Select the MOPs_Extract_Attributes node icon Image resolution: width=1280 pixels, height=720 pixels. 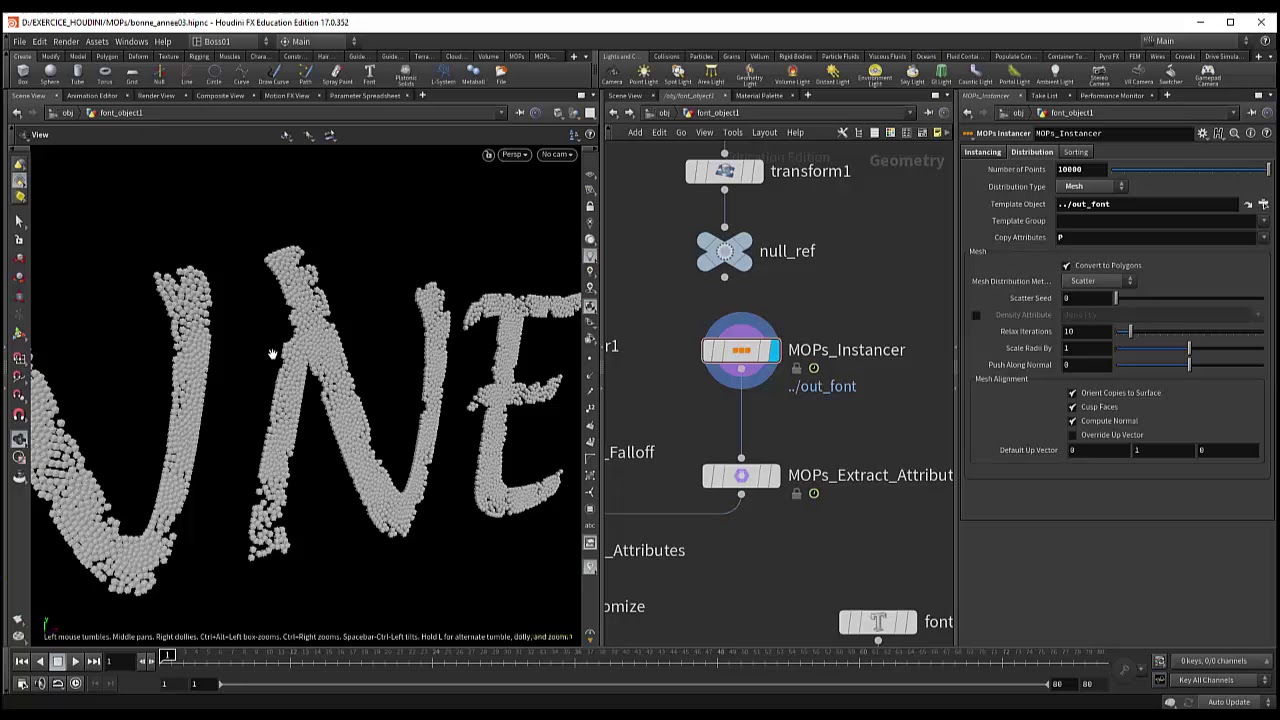coord(741,476)
